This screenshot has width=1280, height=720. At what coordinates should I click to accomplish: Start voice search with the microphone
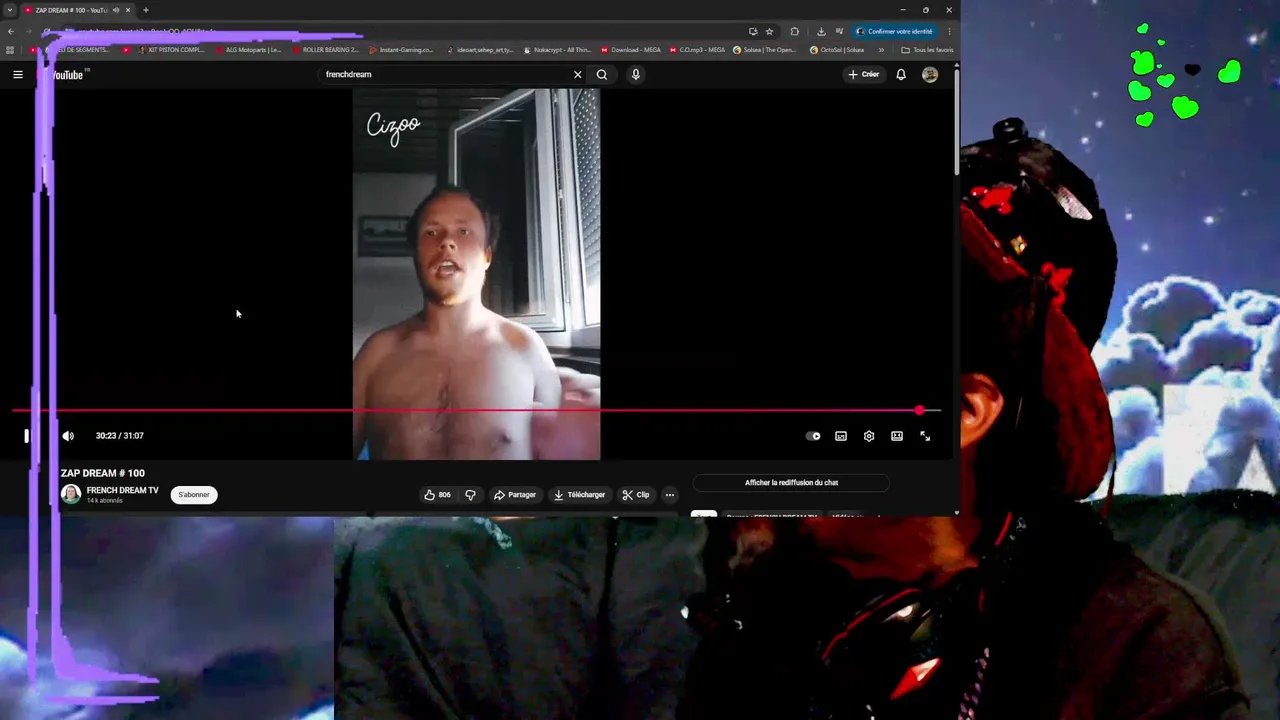pos(635,74)
